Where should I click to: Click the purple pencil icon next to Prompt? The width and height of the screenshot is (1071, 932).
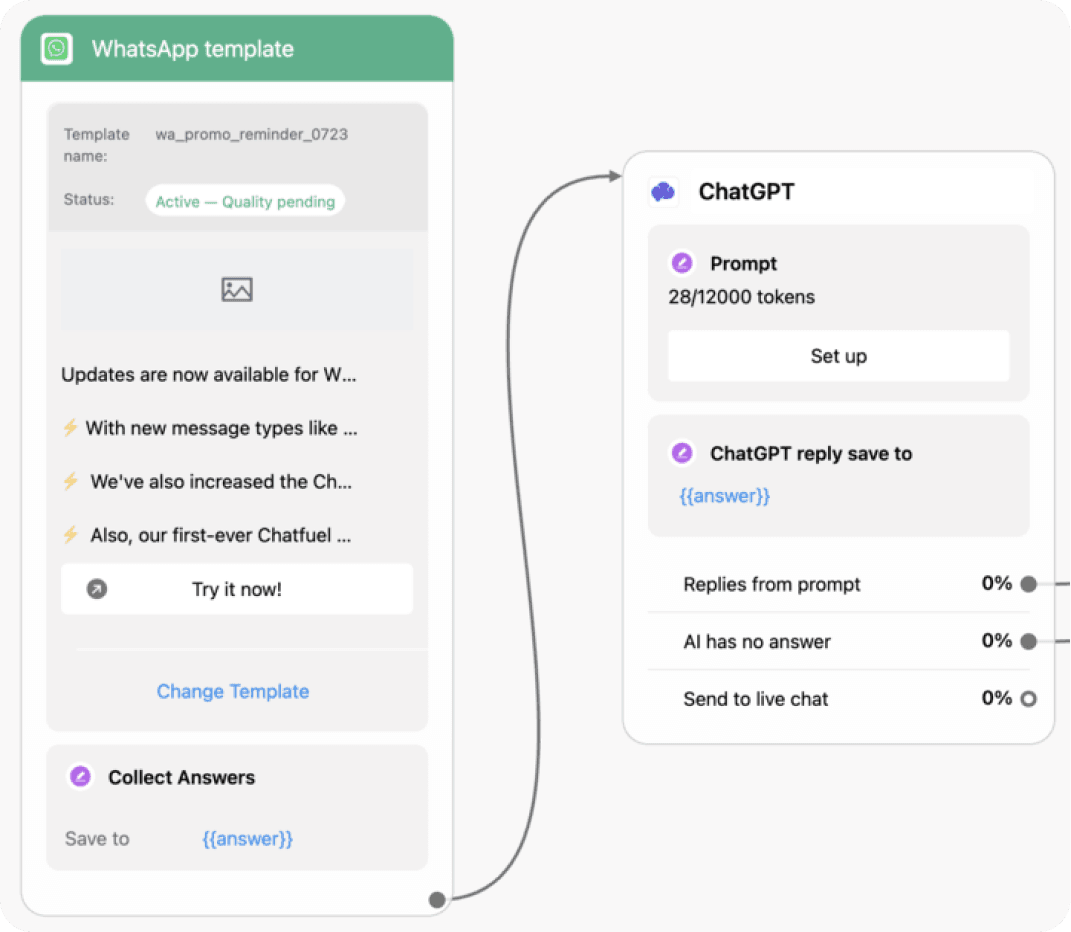[682, 263]
